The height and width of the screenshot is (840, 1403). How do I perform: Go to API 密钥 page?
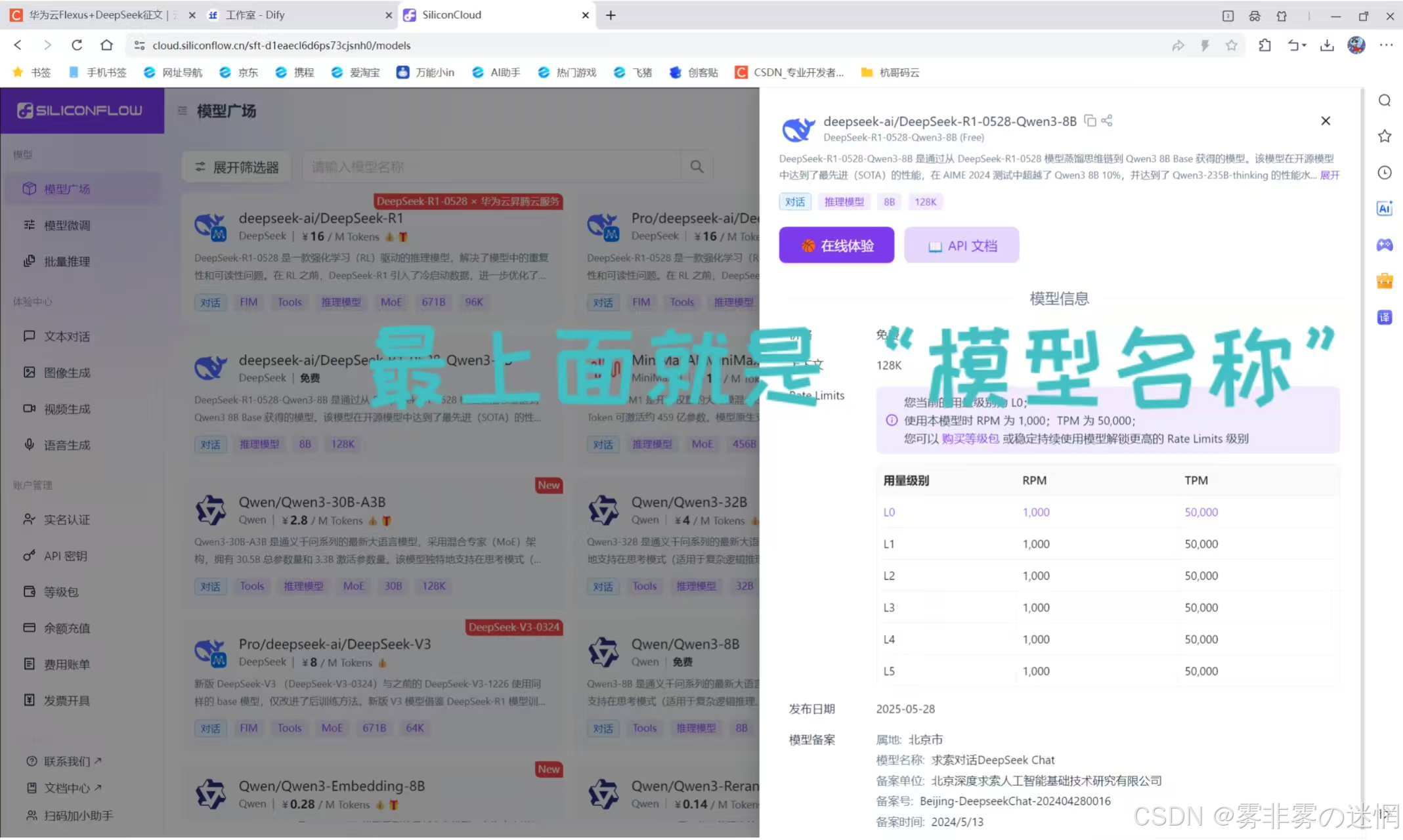[82, 556]
